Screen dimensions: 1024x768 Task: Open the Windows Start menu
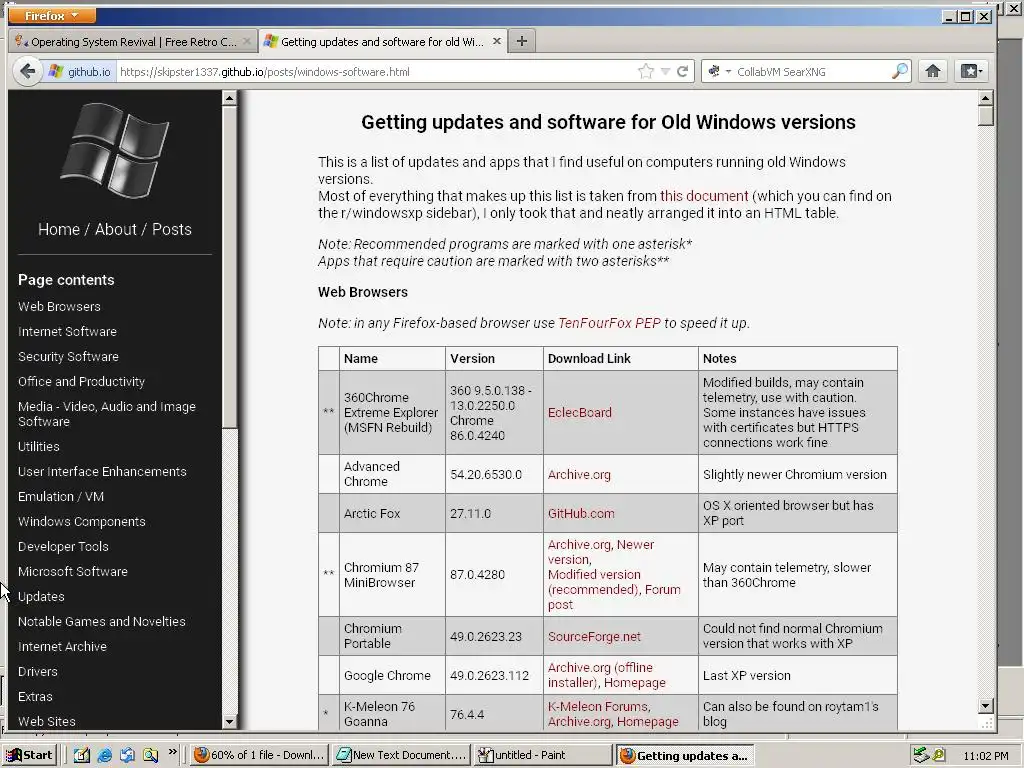coord(30,755)
